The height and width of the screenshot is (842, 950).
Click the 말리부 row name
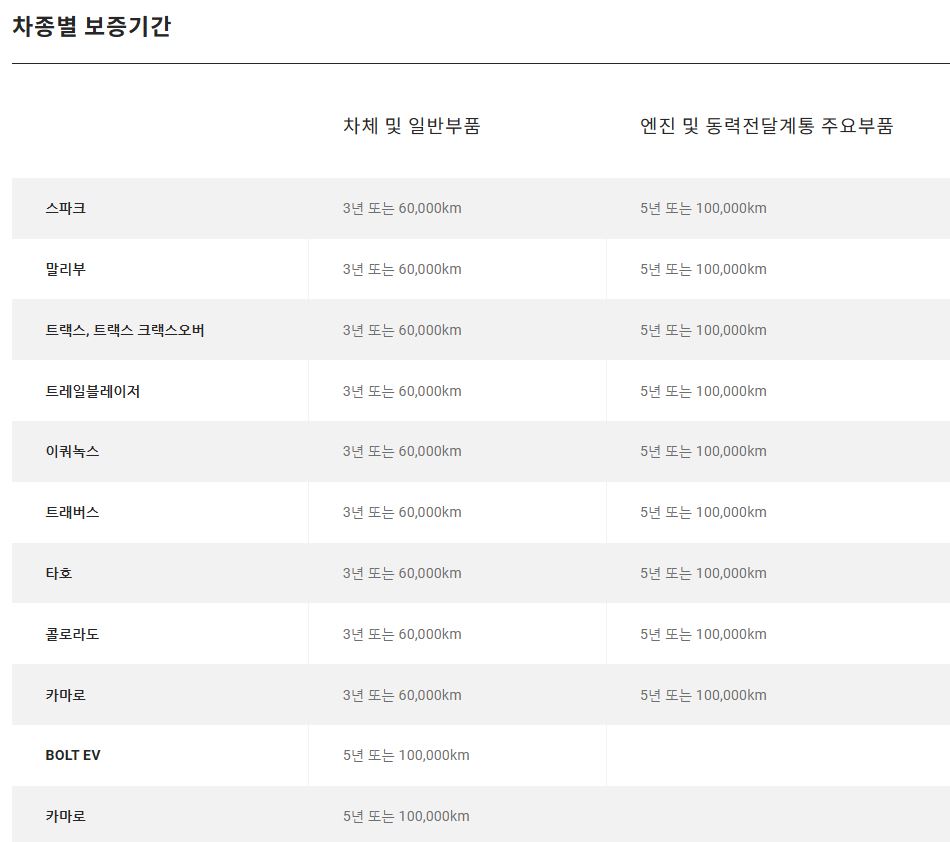point(65,269)
